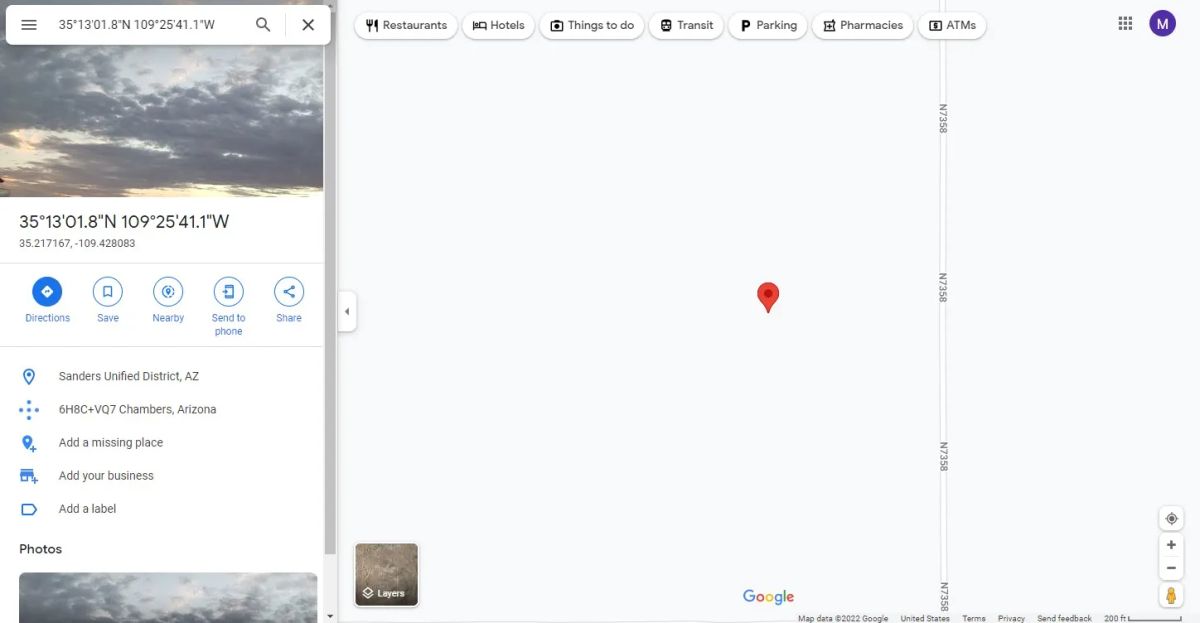
Task: Show your location on map
Action: (1171, 519)
